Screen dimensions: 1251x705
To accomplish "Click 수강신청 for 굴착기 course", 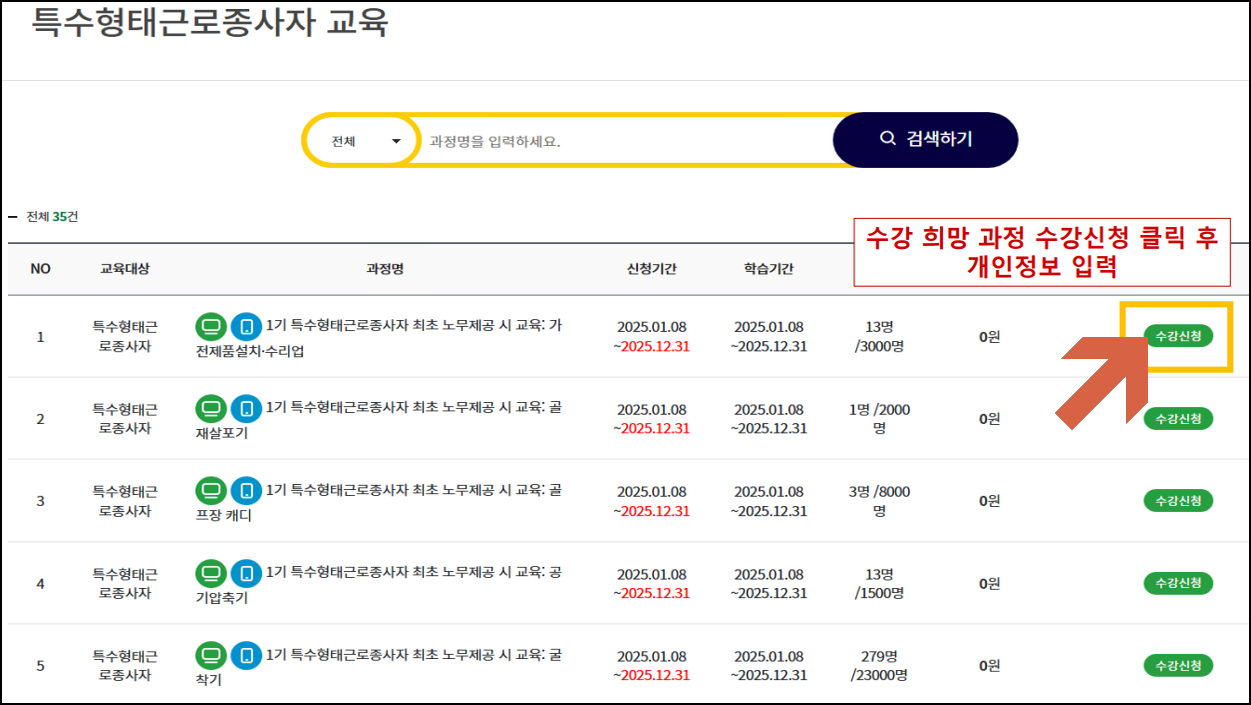I will tap(1178, 665).
